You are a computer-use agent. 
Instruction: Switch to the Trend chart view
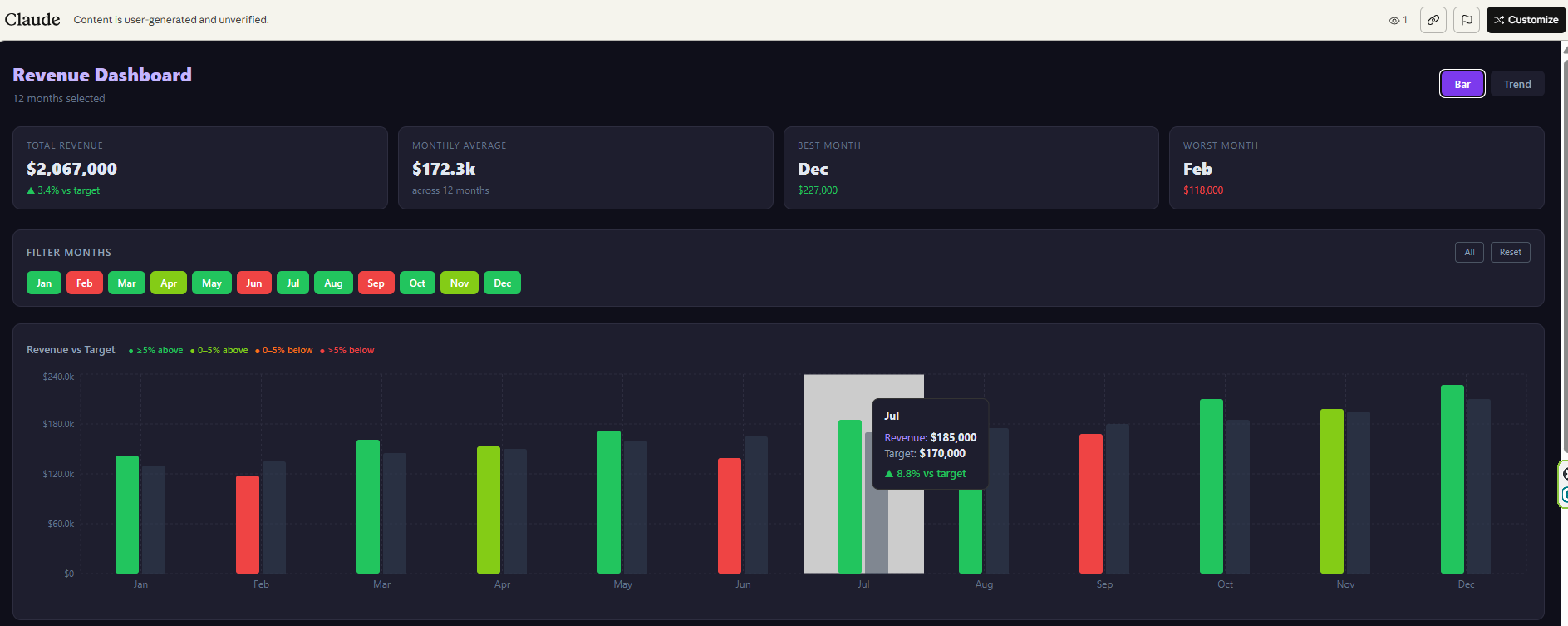(1517, 84)
